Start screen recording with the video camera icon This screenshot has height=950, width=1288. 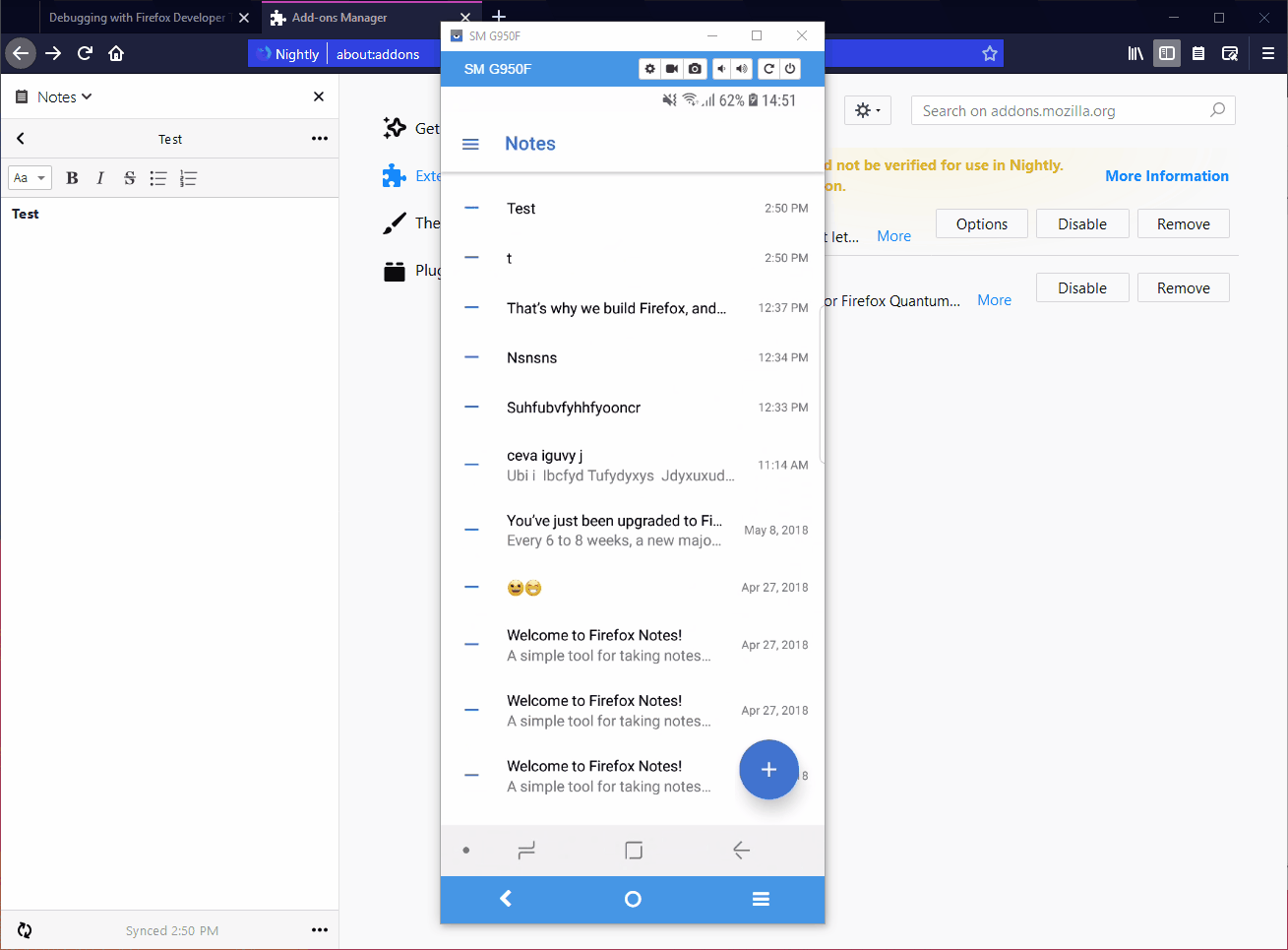(672, 69)
